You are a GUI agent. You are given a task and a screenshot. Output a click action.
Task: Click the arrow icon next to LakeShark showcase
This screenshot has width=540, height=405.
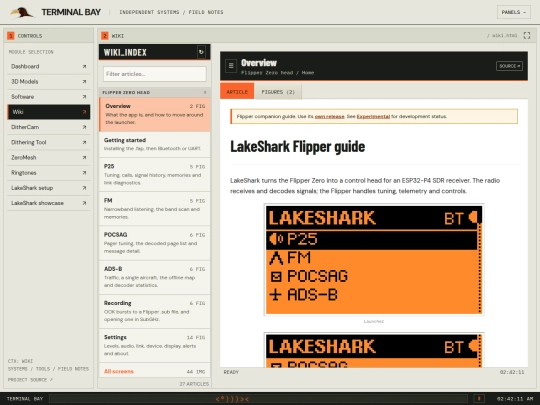(84, 203)
